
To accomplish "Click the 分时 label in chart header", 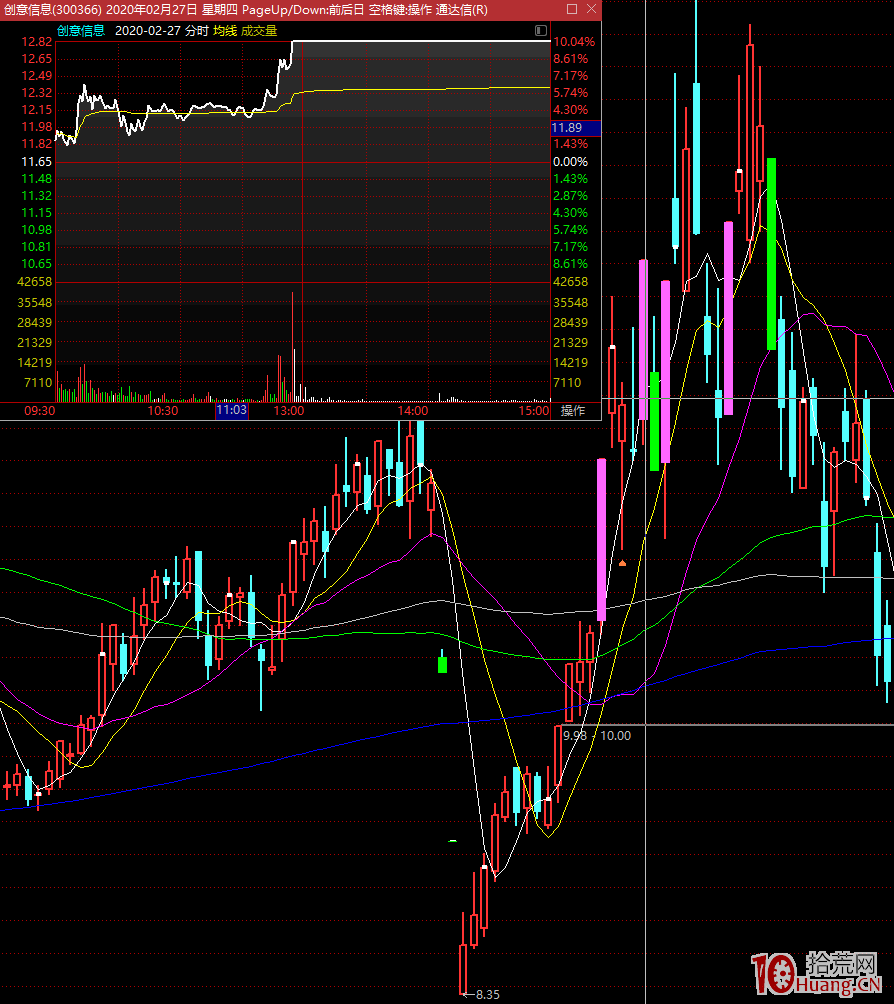I will coord(197,31).
